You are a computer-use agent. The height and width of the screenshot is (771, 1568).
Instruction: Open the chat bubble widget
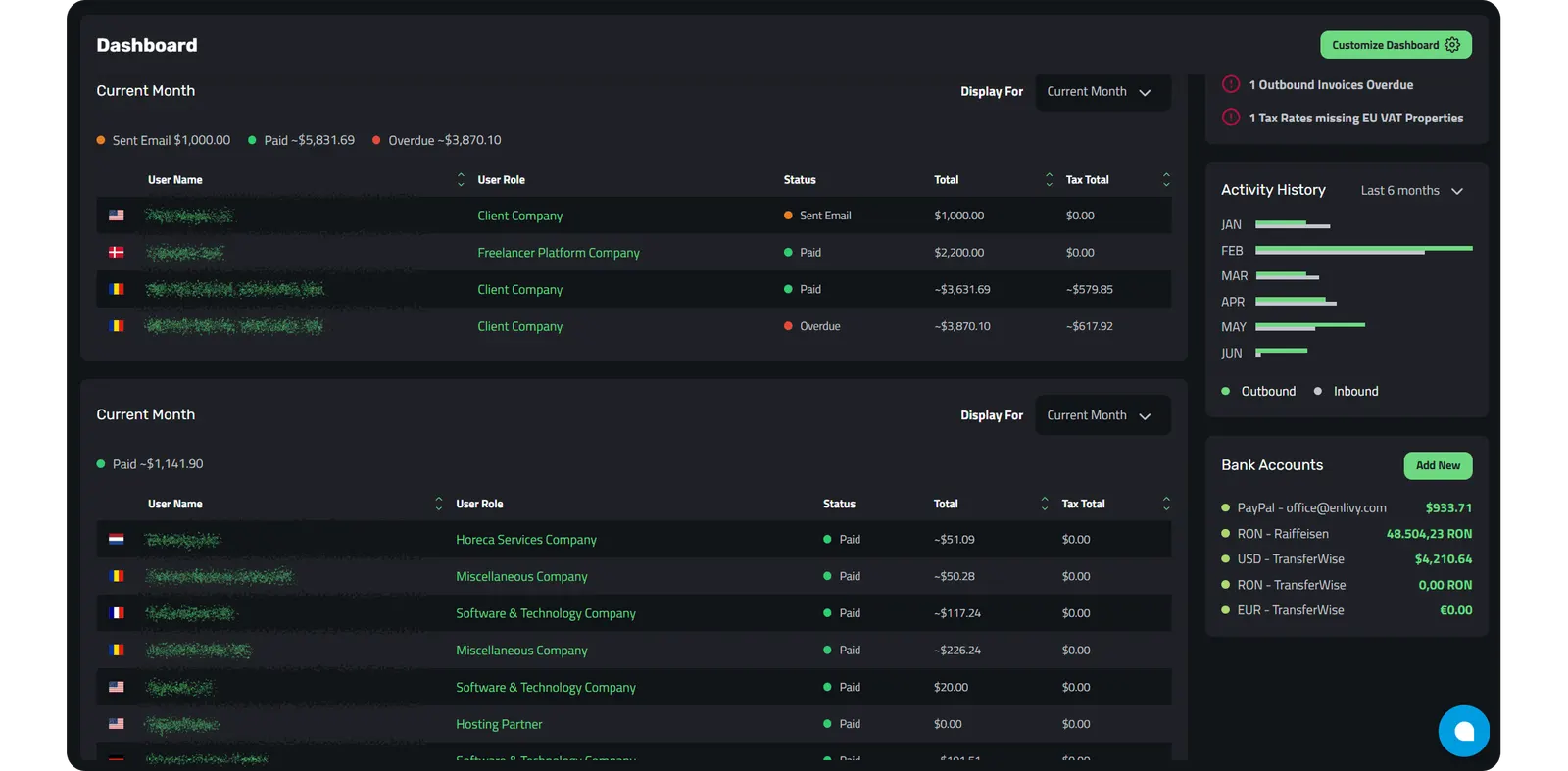1464,731
